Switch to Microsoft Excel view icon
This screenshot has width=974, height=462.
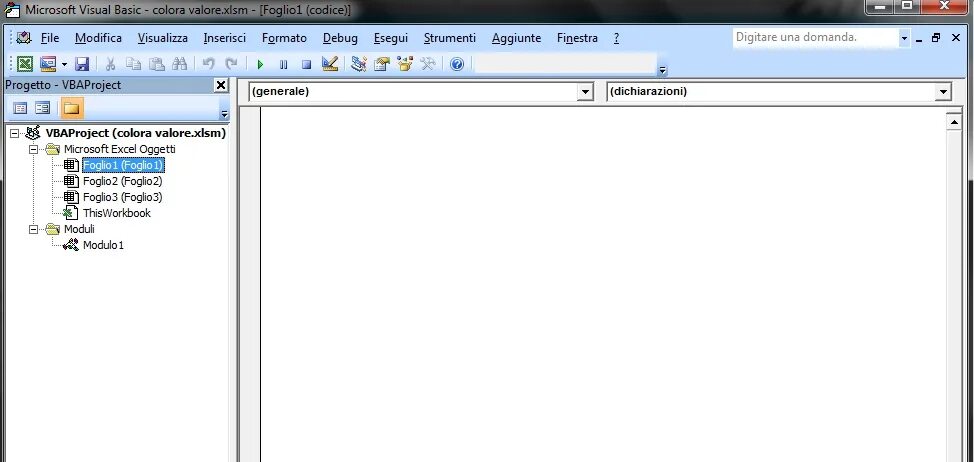tap(25, 64)
